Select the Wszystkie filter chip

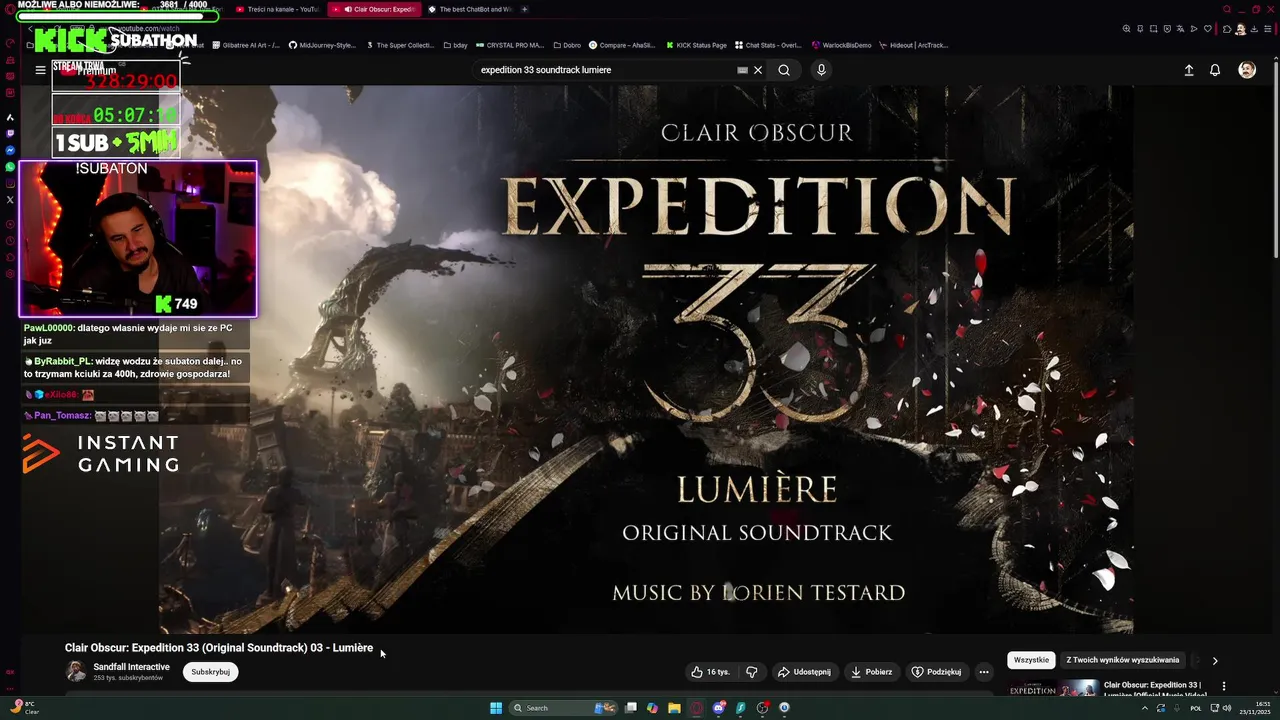pyautogui.click(x=1031, y=660)
